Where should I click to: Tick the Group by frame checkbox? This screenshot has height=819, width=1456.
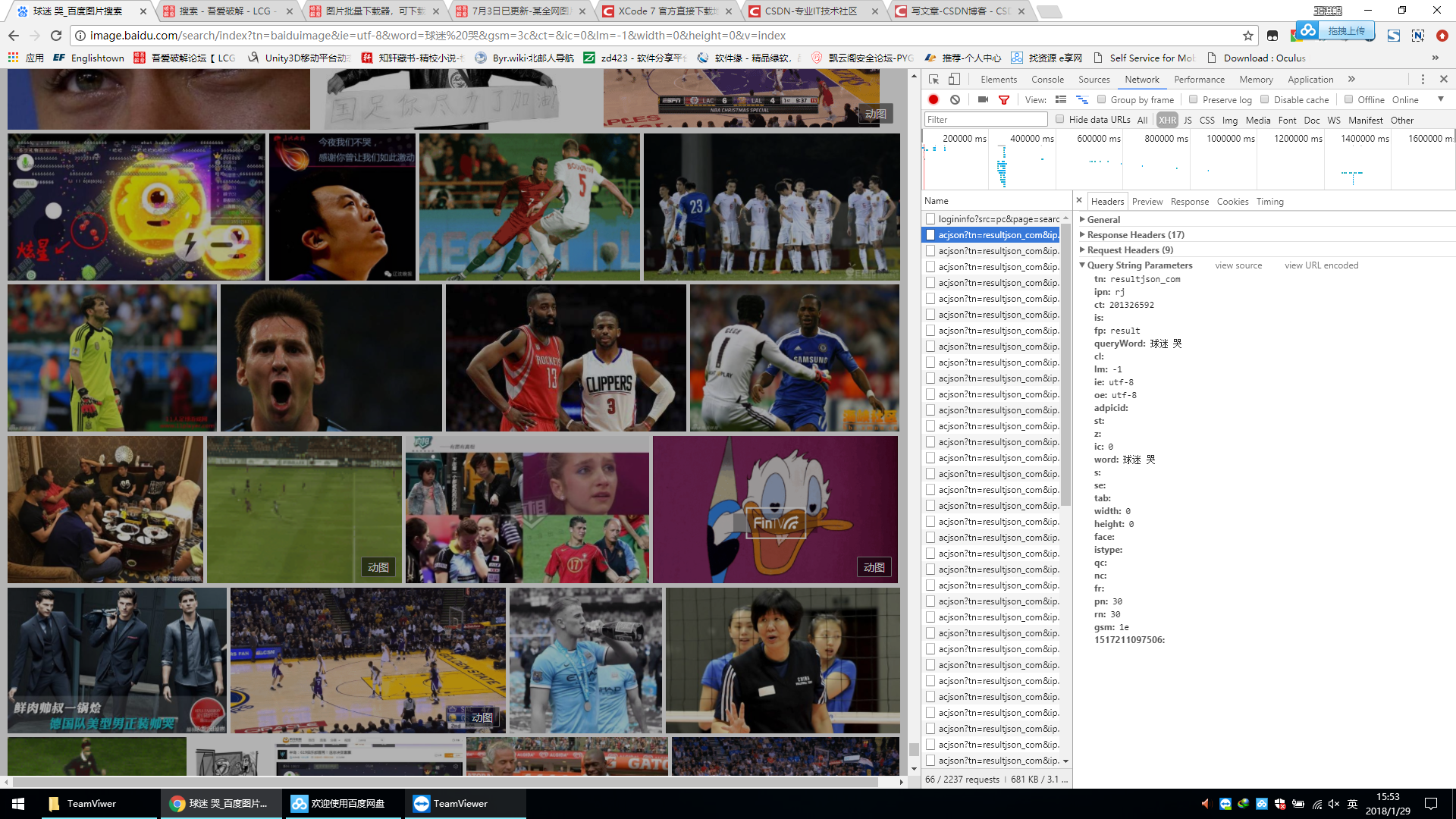point(1102,99)
